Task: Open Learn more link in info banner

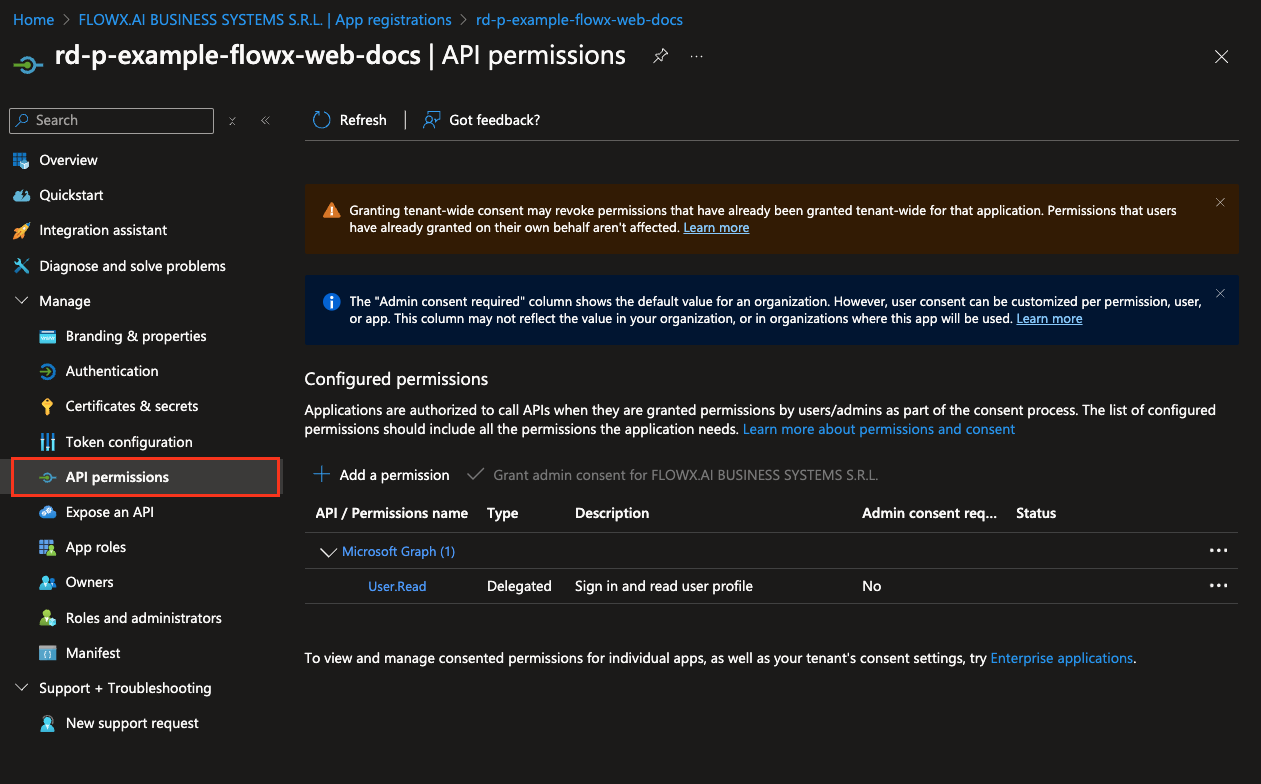Action: pos(1049,319)
